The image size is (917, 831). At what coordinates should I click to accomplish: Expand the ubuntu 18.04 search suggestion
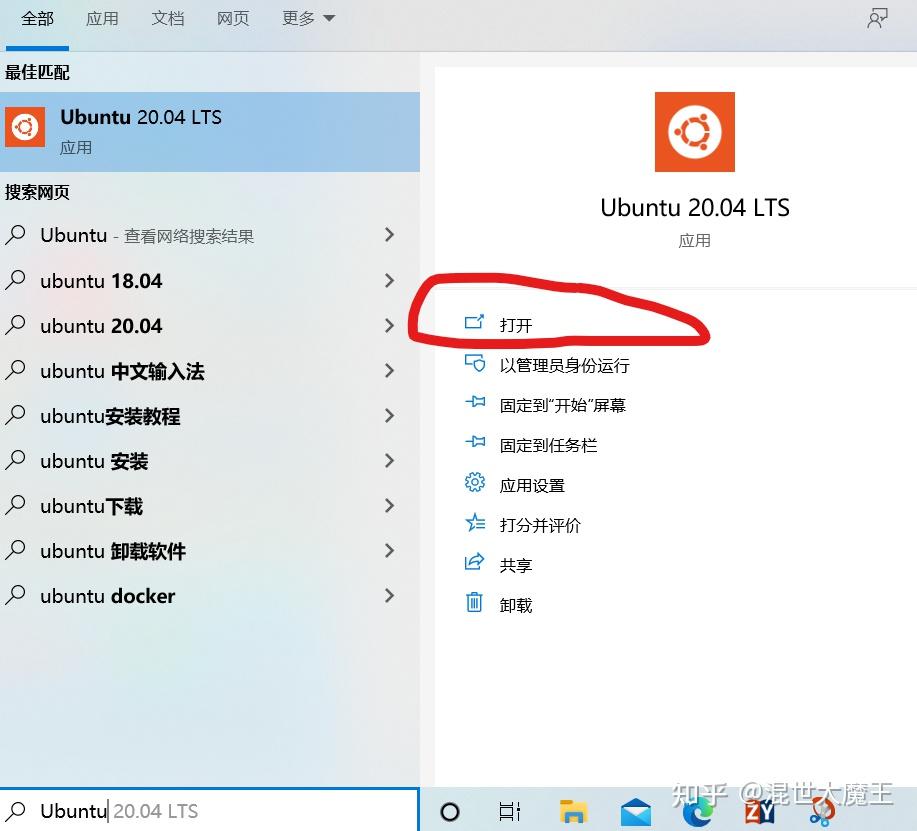[x=389, y=280]
